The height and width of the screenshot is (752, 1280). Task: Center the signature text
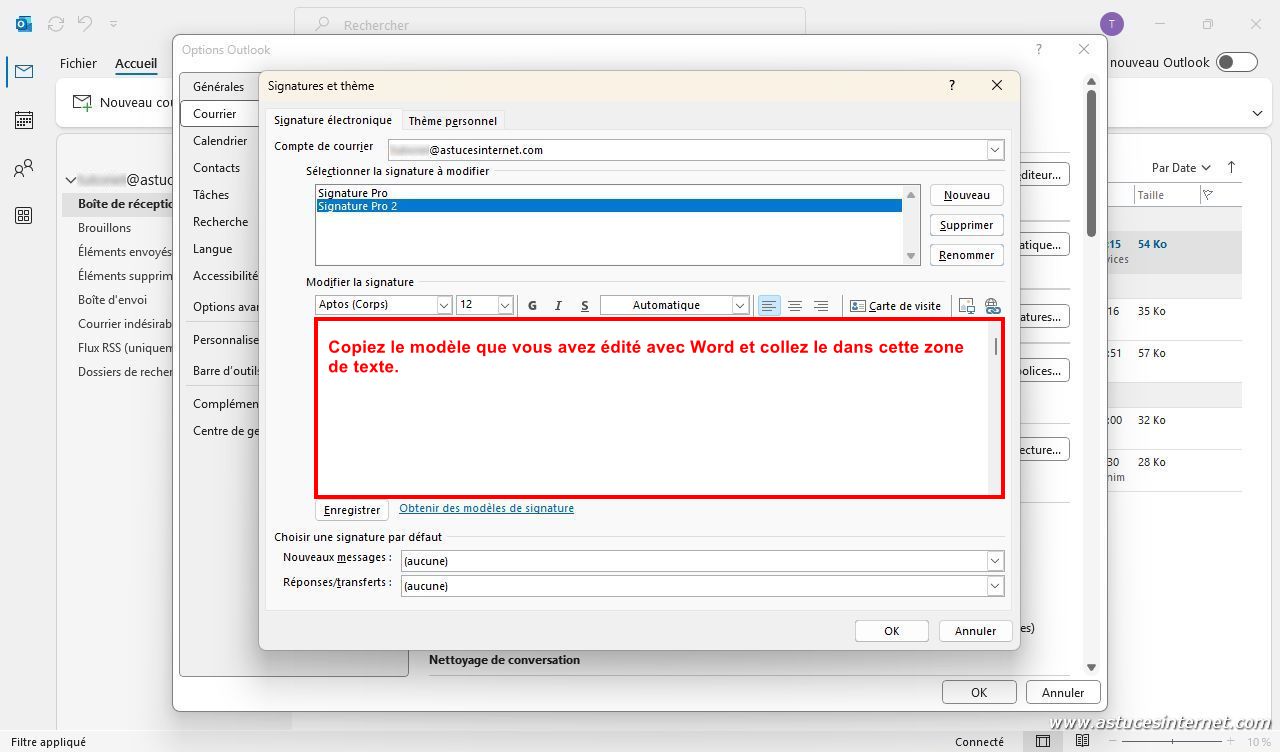tap(794, 306)
